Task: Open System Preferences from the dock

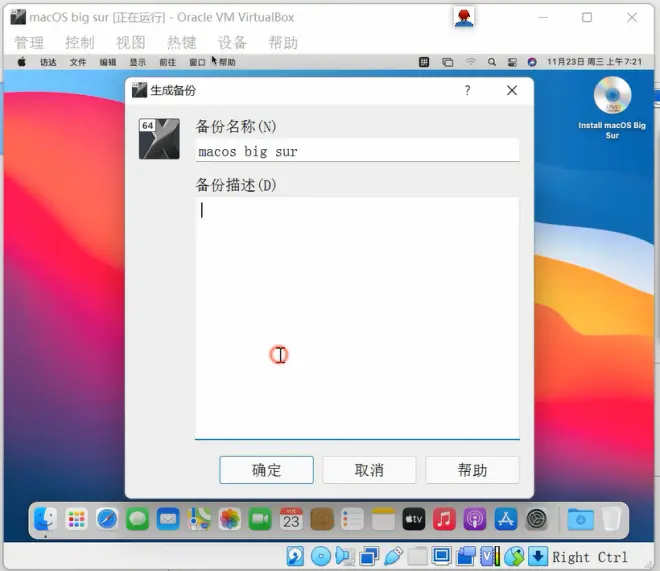Action: pos(536,519)
